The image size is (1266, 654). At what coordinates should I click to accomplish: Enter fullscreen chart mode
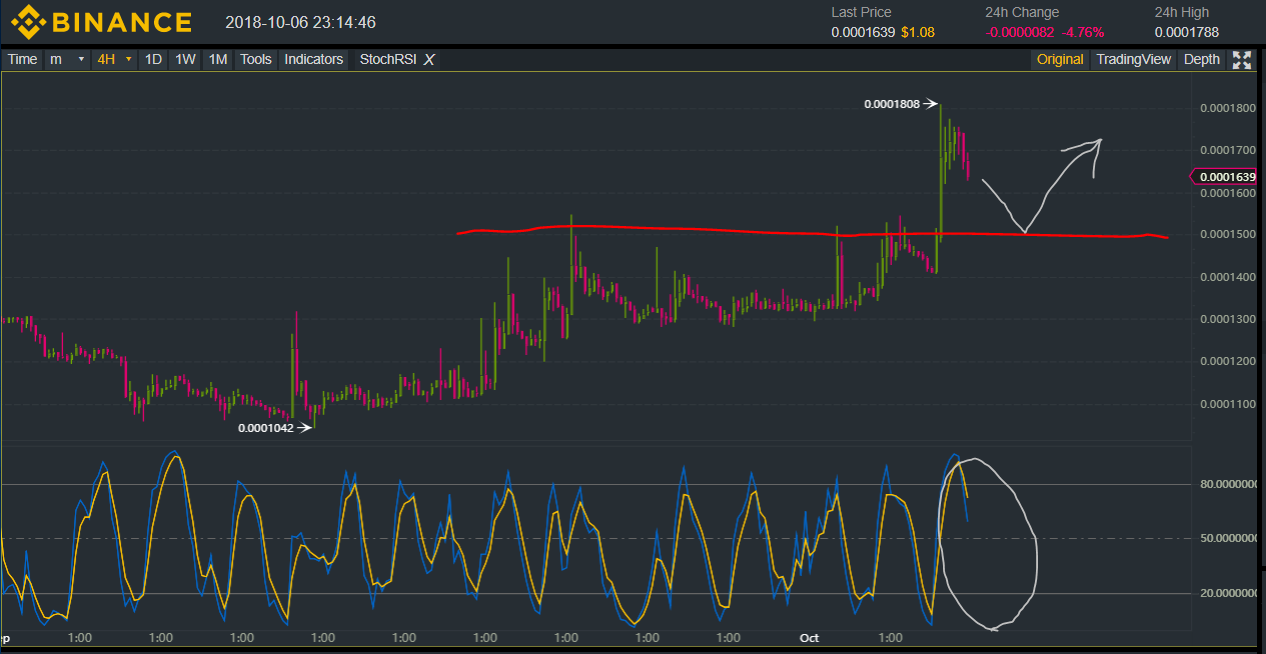pyautogui.click(x=1242, y=59)
